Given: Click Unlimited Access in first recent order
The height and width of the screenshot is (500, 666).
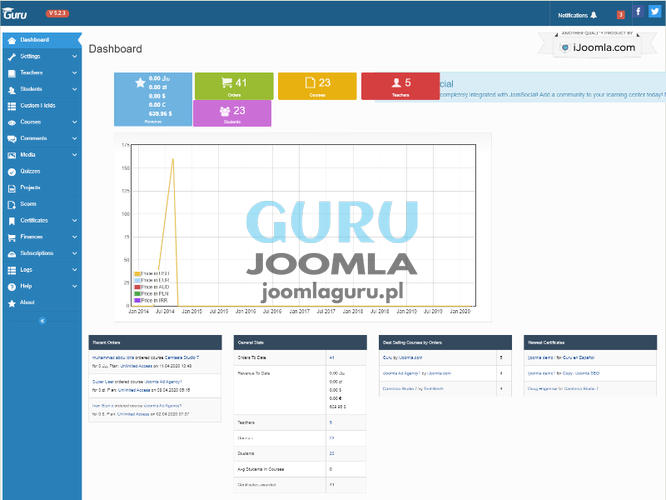Looking at the screenshot, I should pos(136,366).
